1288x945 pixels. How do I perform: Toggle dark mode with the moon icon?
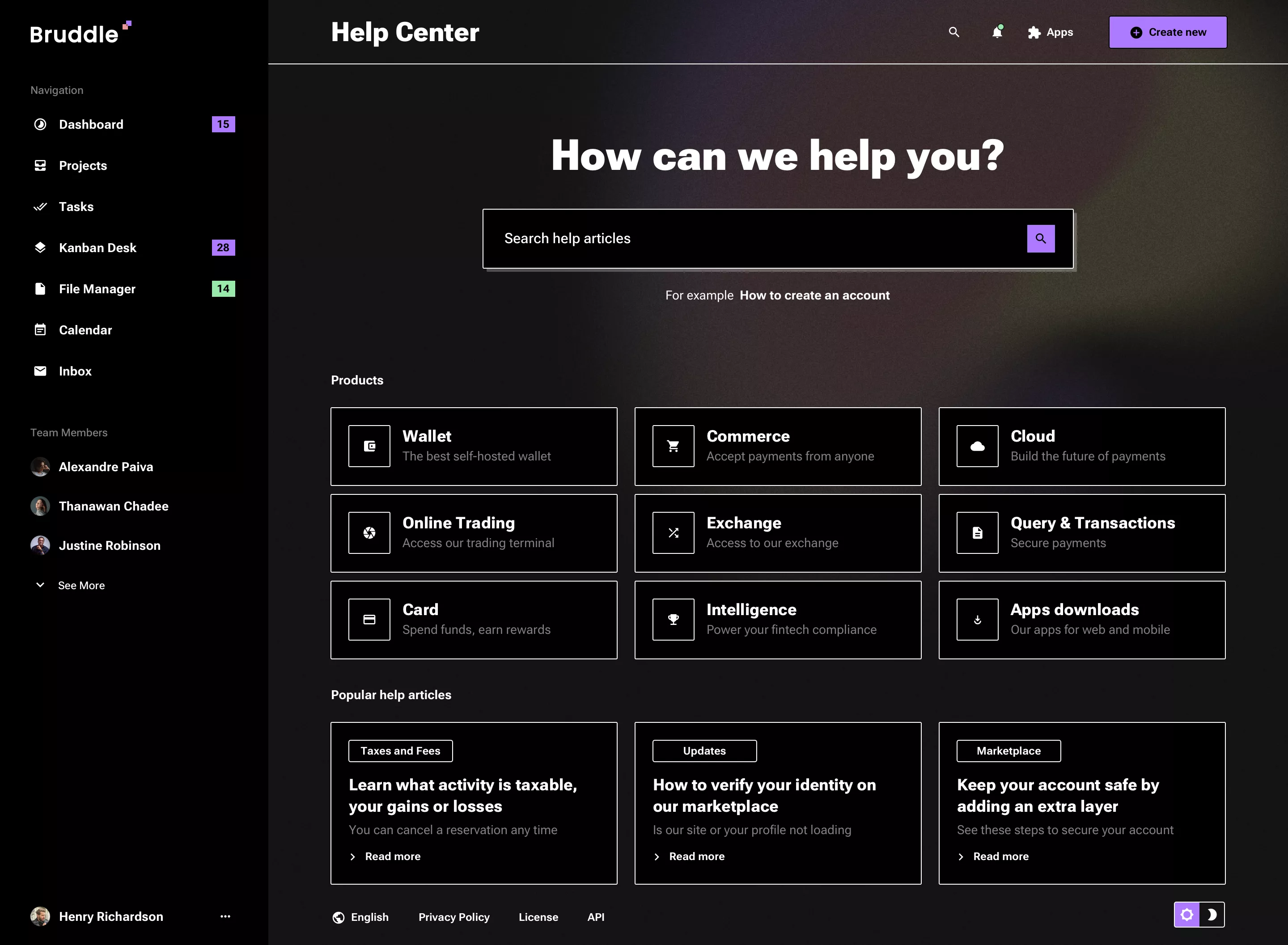[1212, 915]
